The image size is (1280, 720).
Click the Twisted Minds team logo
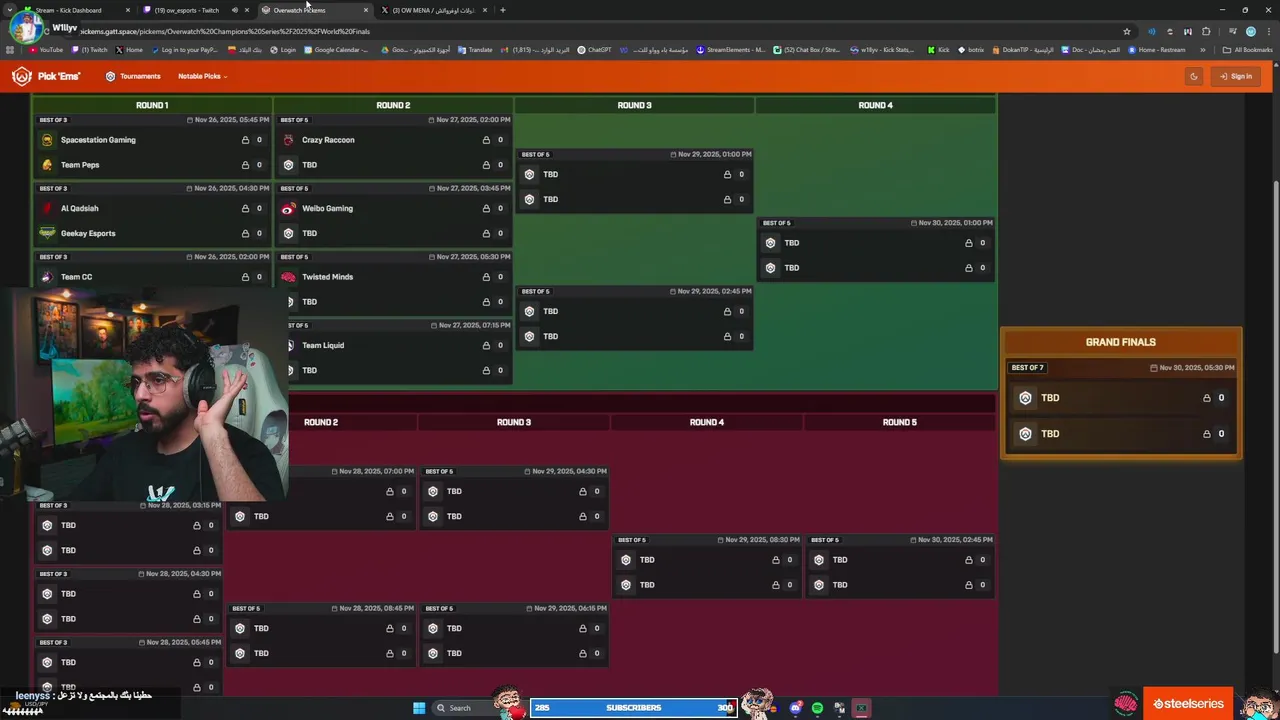coord(288,277)
